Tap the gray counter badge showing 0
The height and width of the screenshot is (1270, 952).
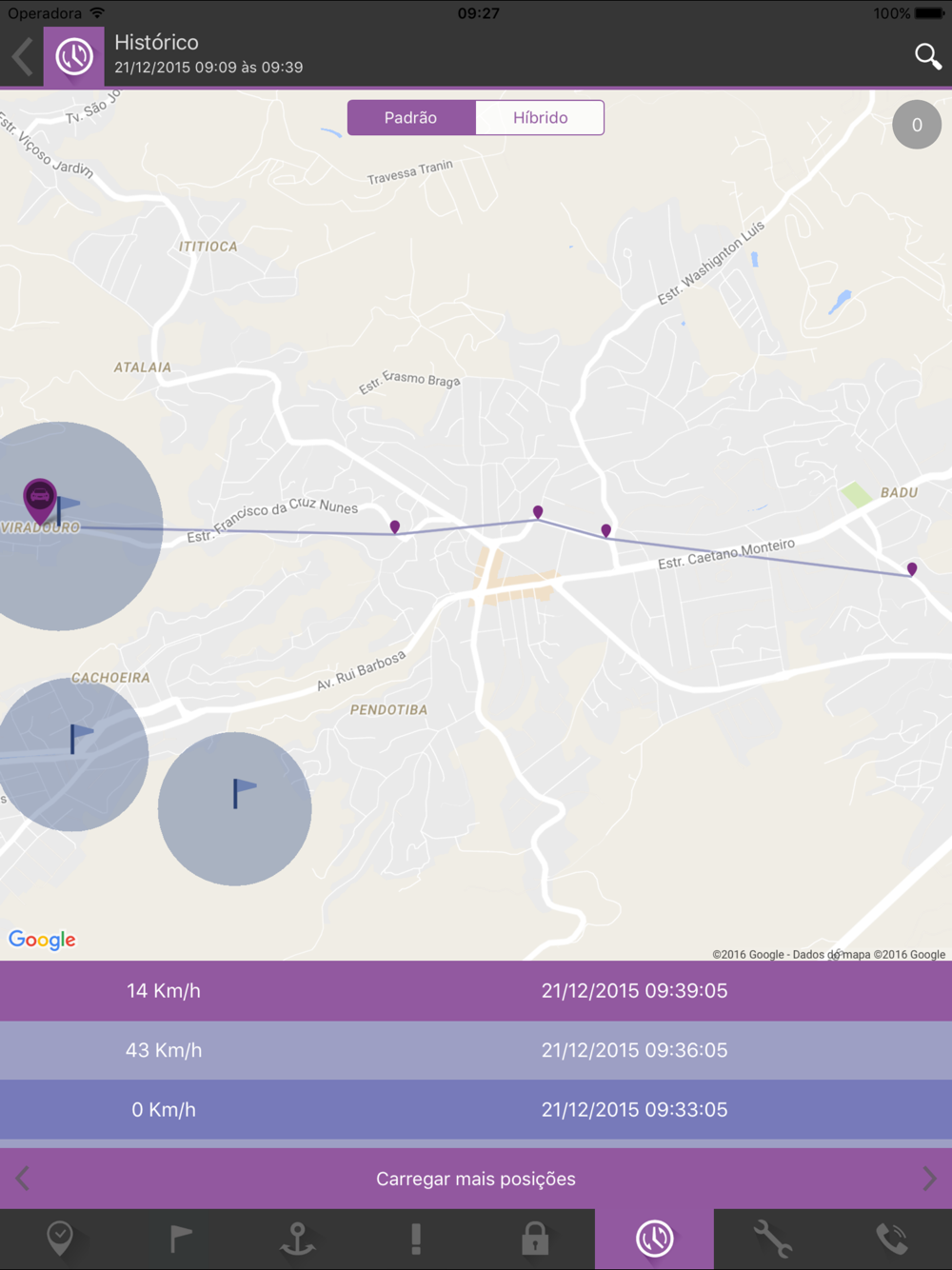coord(917,125)
